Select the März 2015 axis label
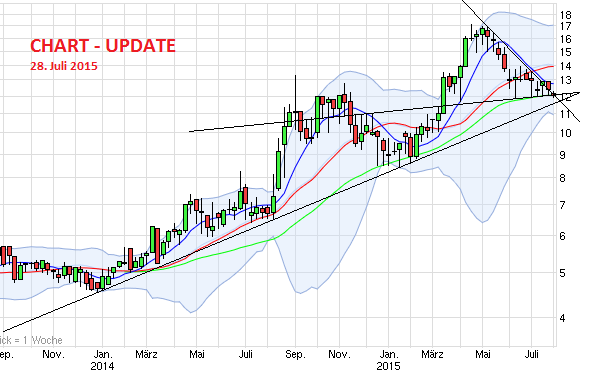 click(432, 355)
